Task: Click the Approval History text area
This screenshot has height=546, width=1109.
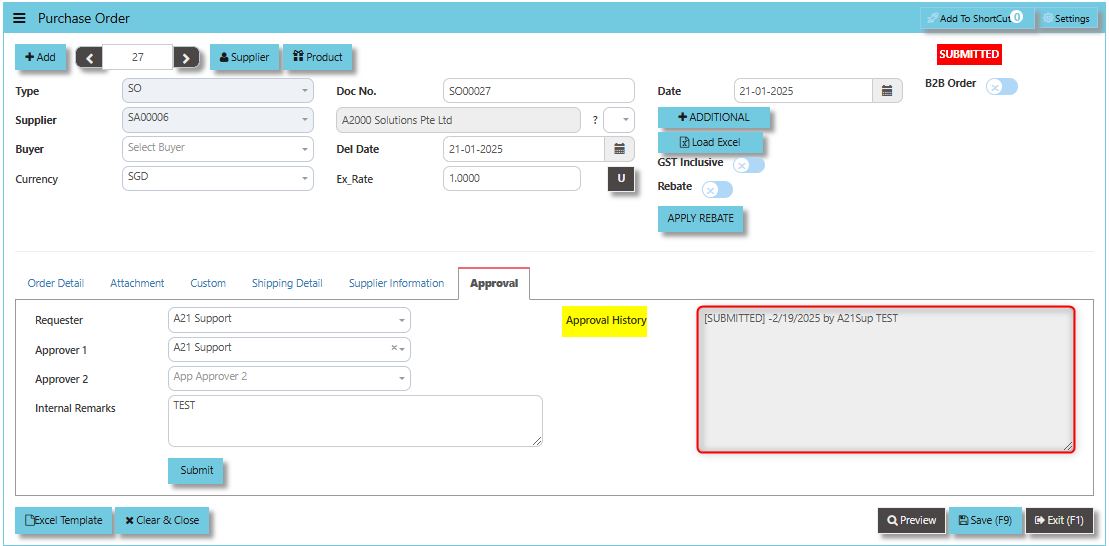Action: pyautogui.click(x=886, y=379)
